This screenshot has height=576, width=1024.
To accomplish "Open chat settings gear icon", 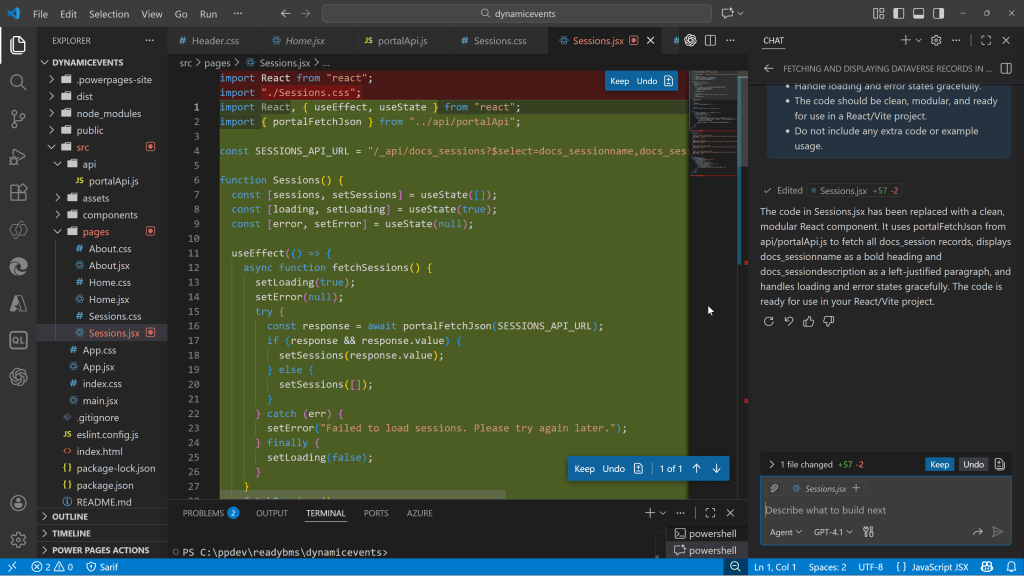I will click(x=936, y=40).
